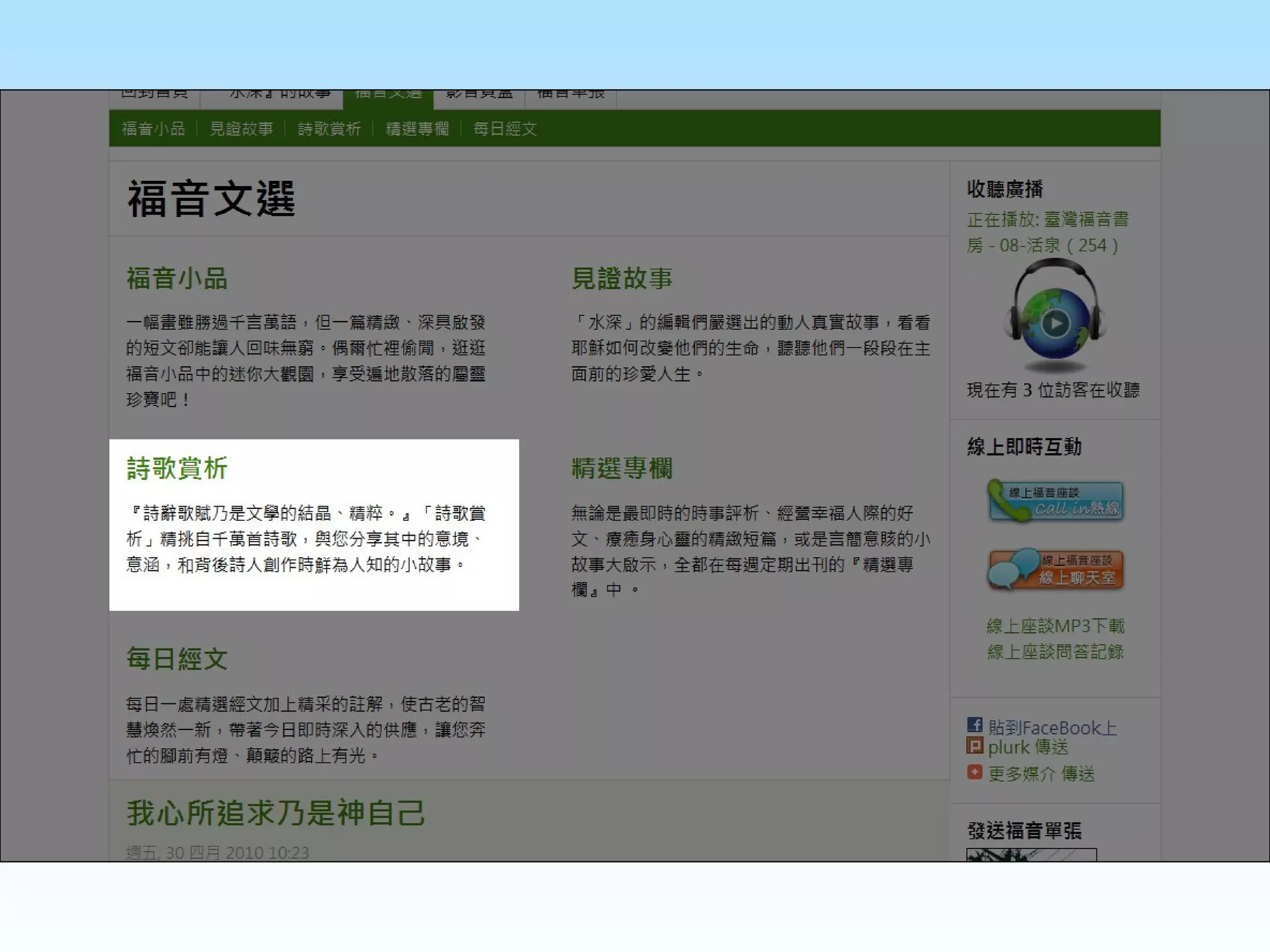The width and height of the screenshot is (1270, 952).
Task: Select 見證故事 in green submenu bar
Action: pyautogui.click(x=241, y=129)
